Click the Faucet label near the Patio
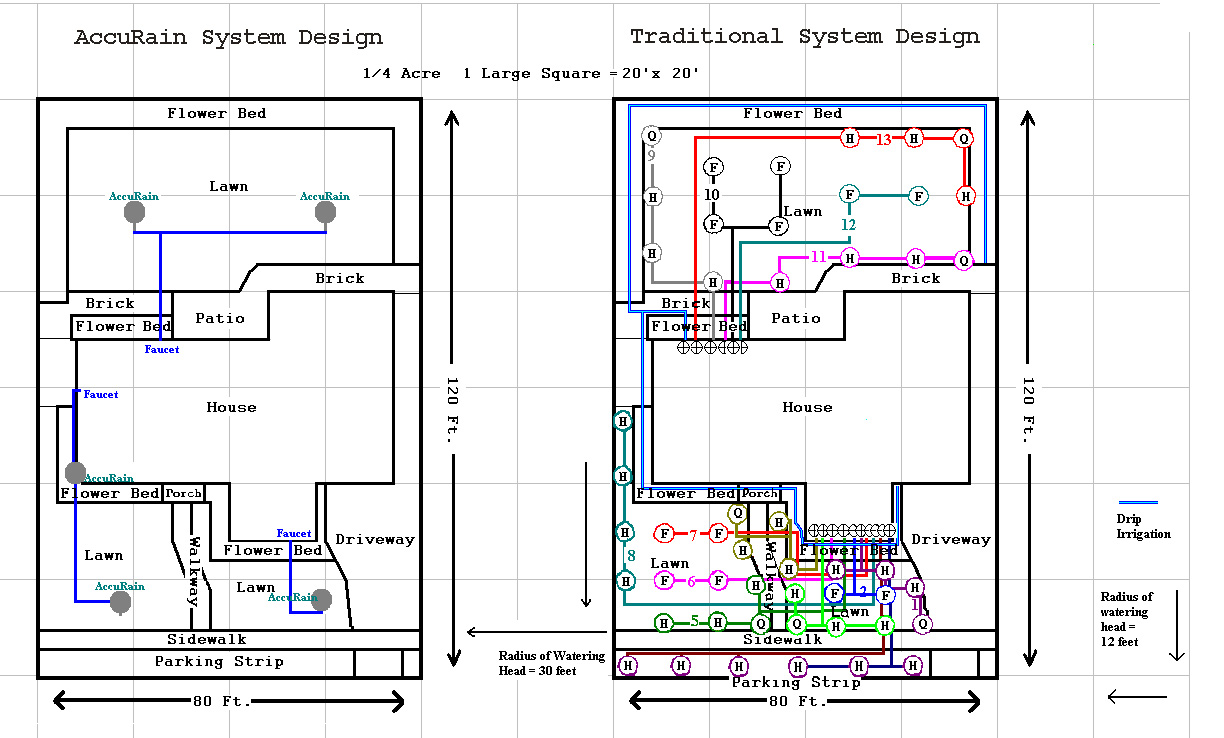 pyautogui.click(x=161, y=349)
